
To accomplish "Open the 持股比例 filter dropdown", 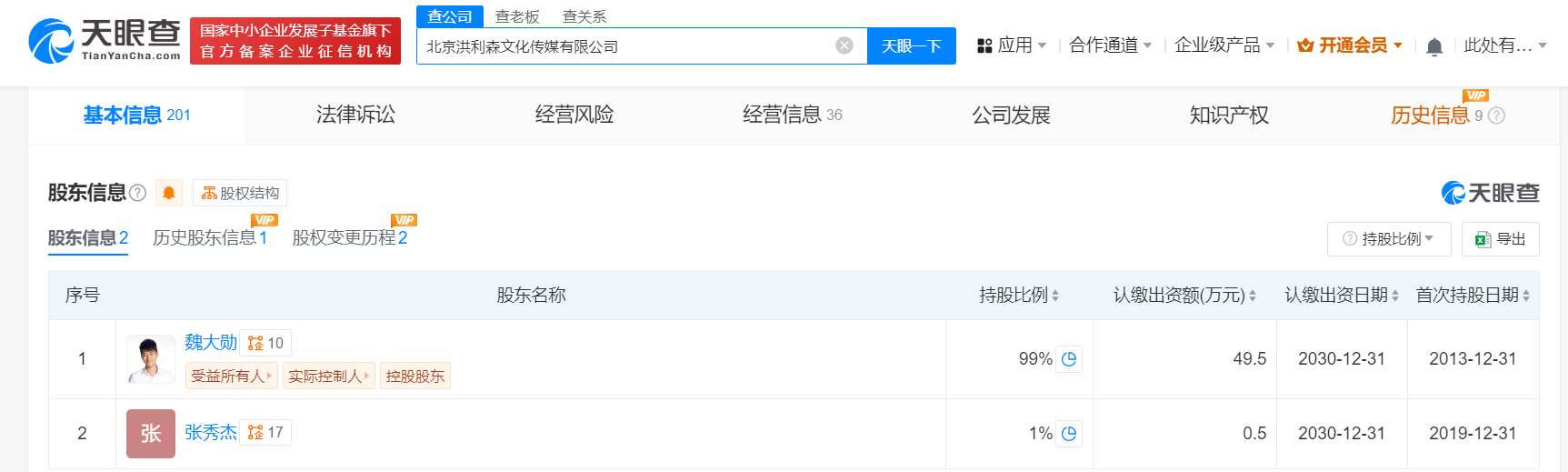I will pos(1389,239).
